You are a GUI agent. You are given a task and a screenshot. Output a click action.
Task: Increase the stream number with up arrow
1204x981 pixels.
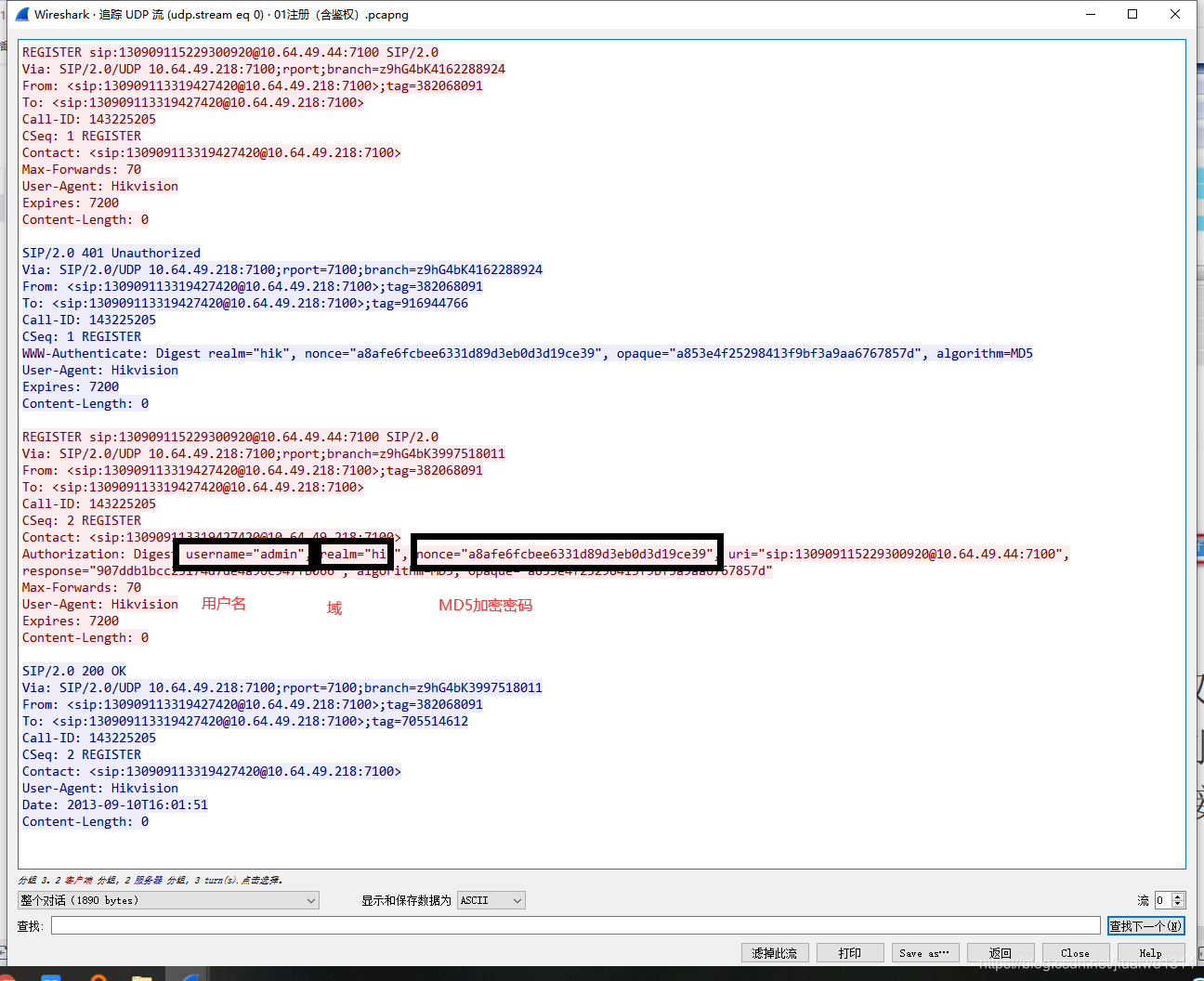1178,896
